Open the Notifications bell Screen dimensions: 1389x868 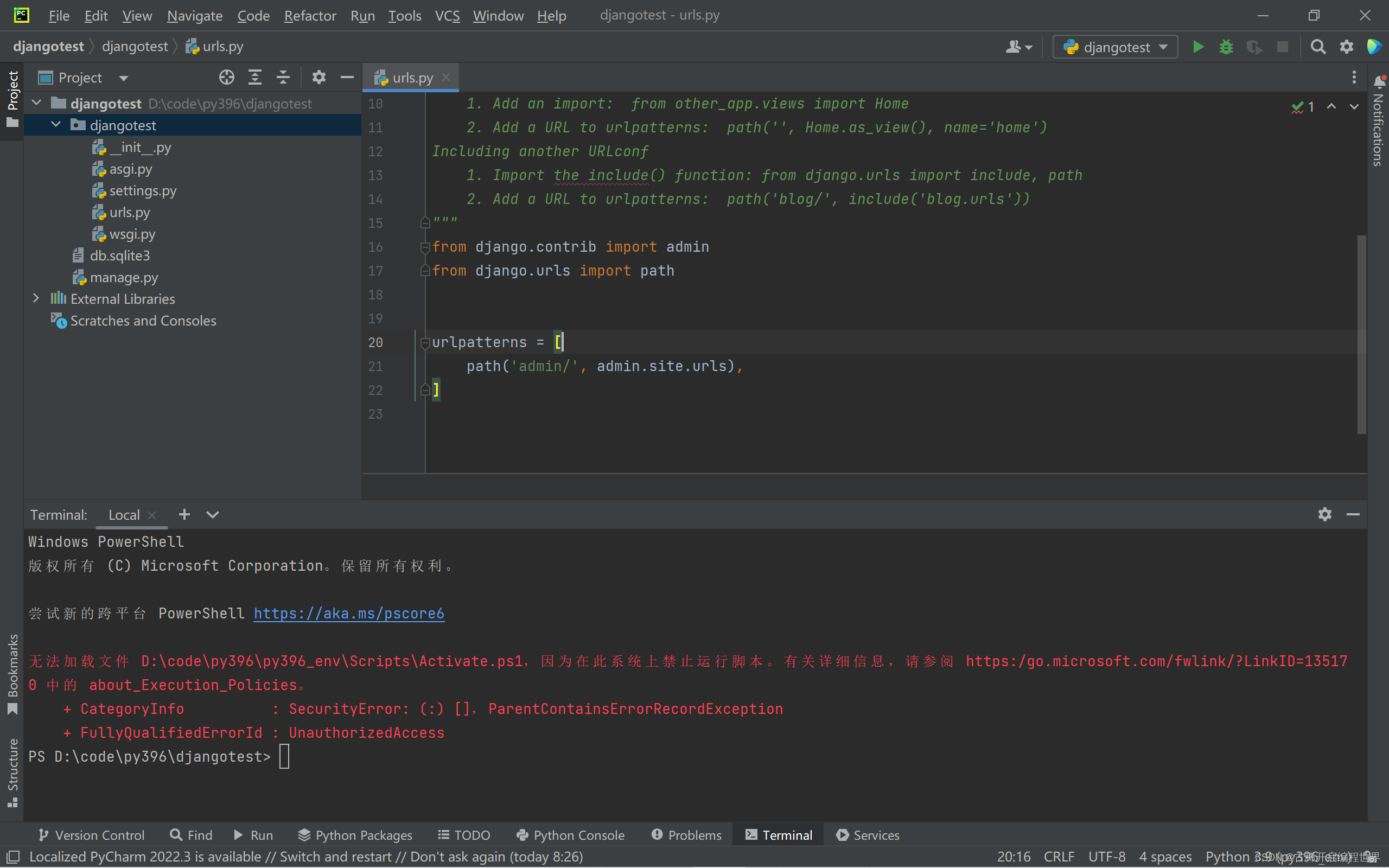coord(1379,81)
